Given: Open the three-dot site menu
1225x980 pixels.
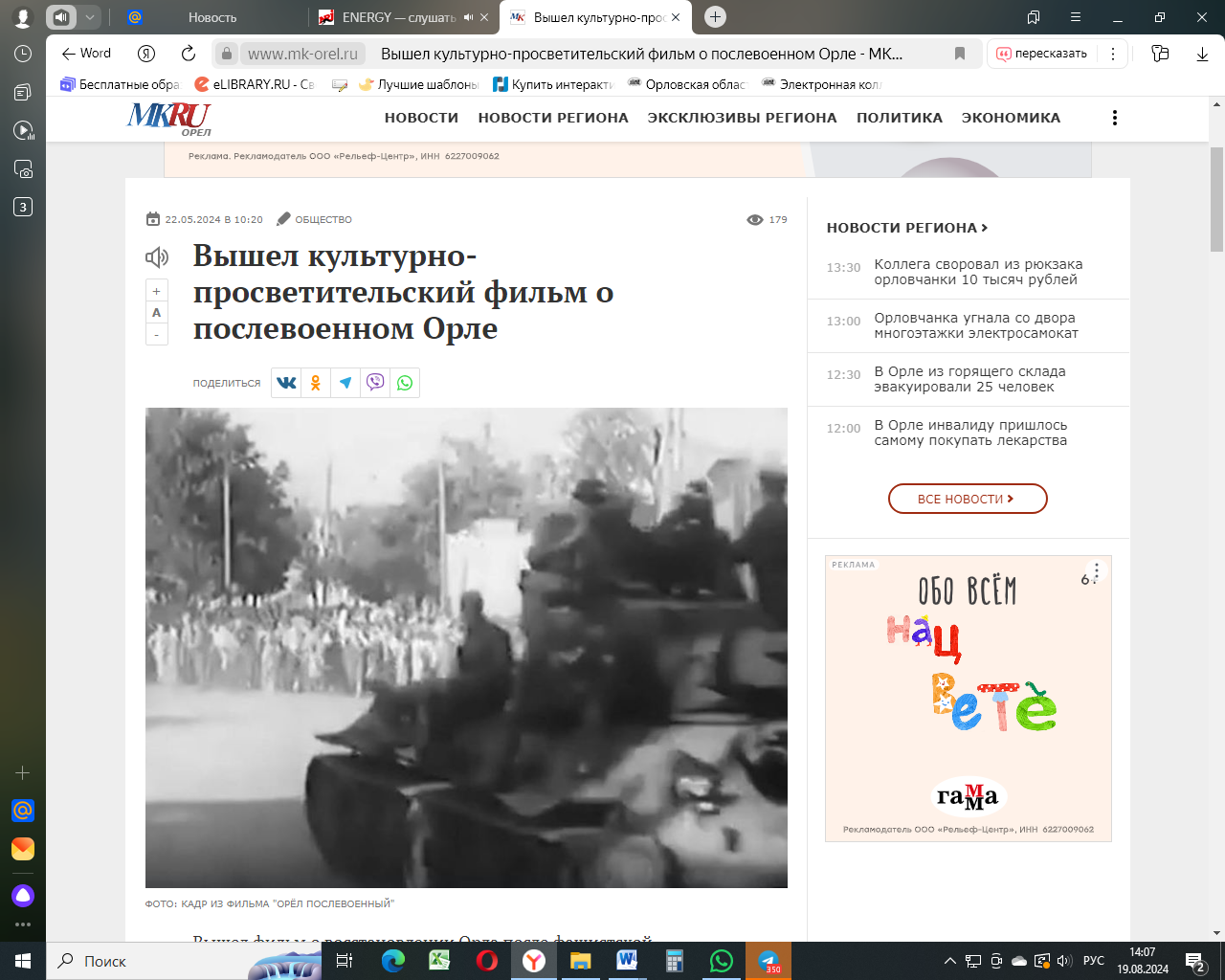Looking at the screenshot, I should [x=1114, y=118].
